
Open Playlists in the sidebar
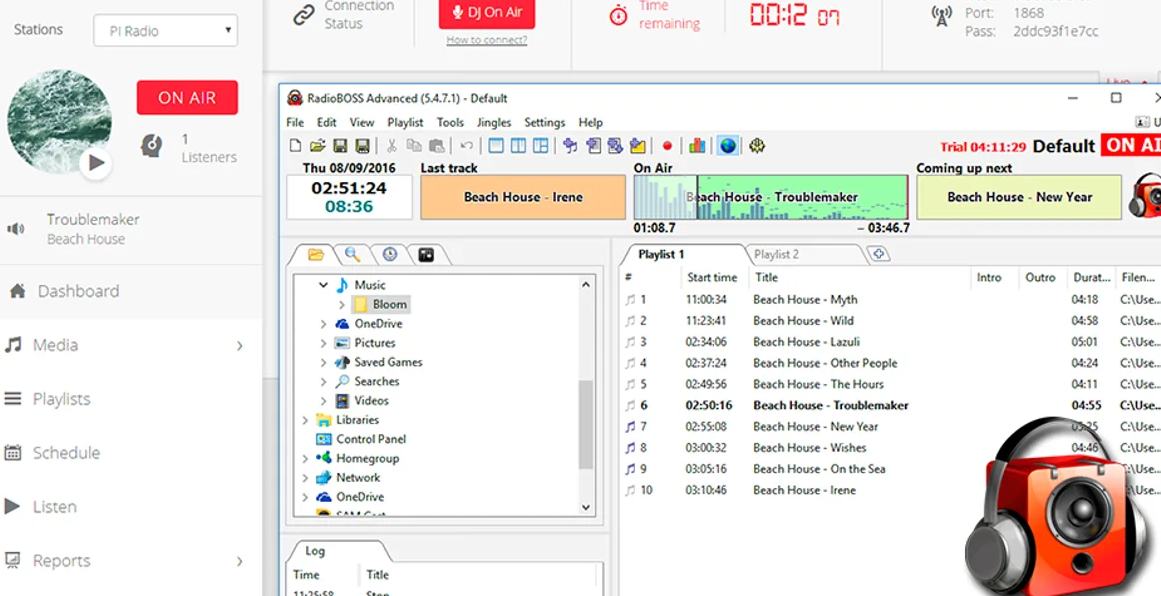61,399
